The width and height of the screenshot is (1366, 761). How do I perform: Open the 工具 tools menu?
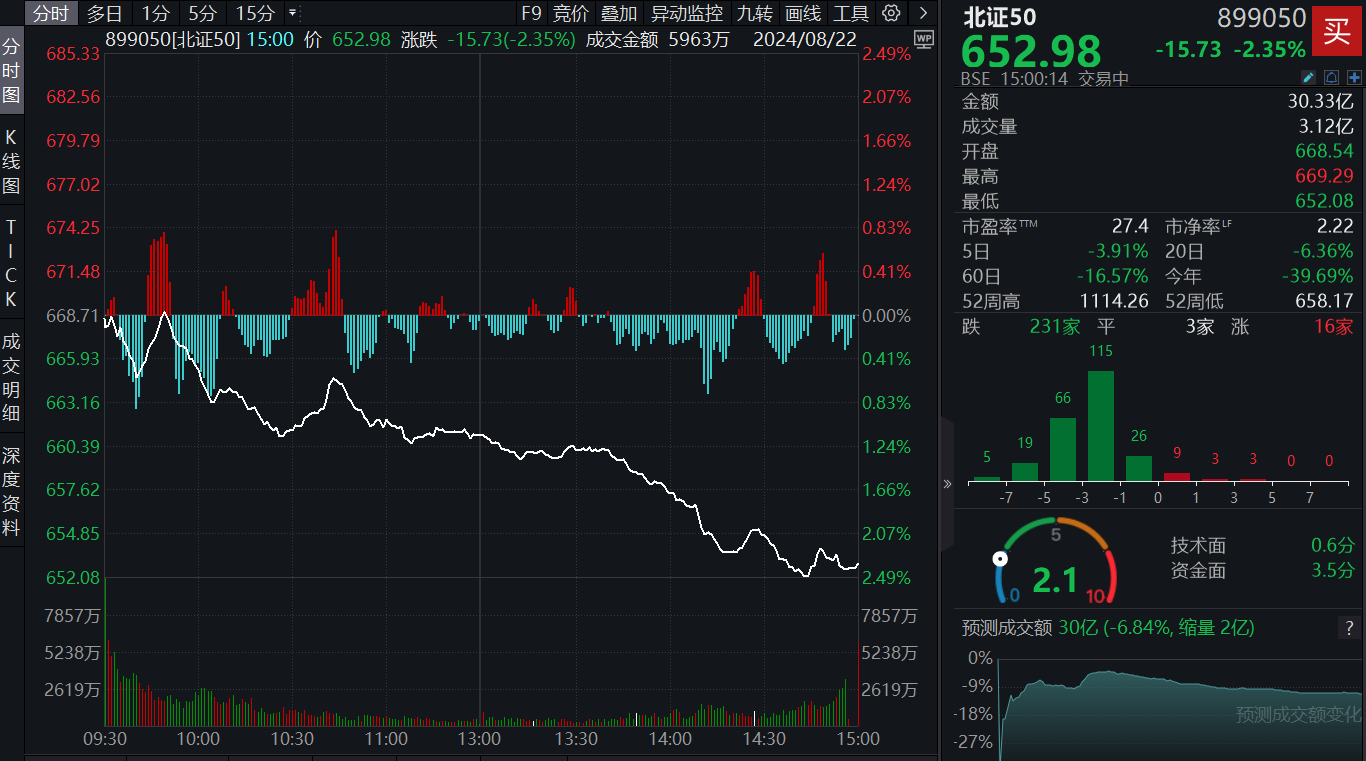[x=849, y=14]
